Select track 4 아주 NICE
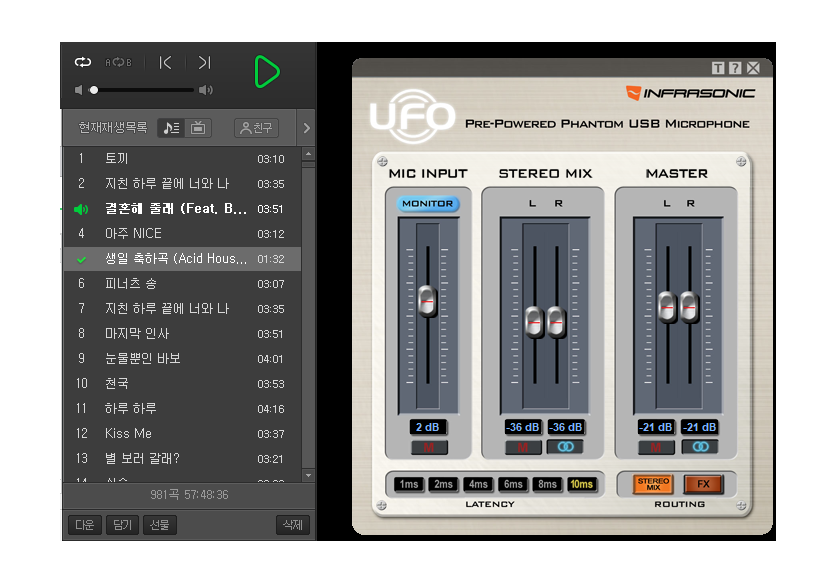 (x=182, y=234)
